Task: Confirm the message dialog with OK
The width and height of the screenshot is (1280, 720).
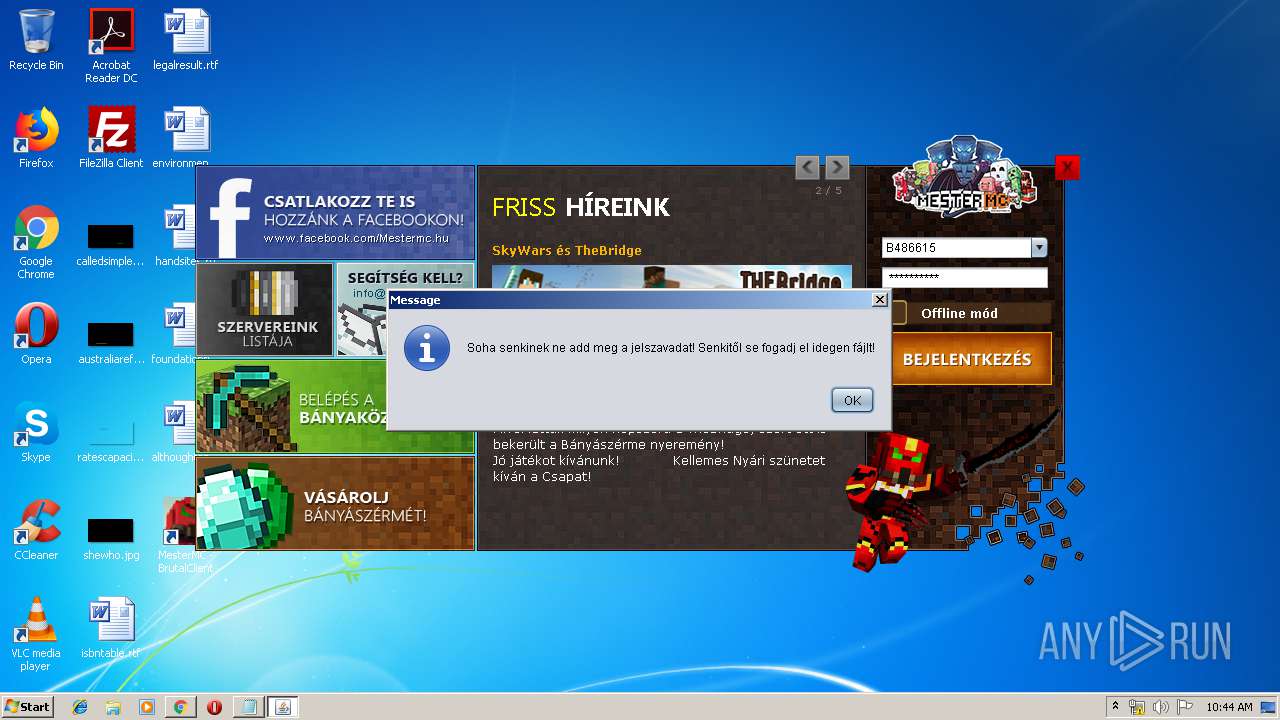Action: 852,400
